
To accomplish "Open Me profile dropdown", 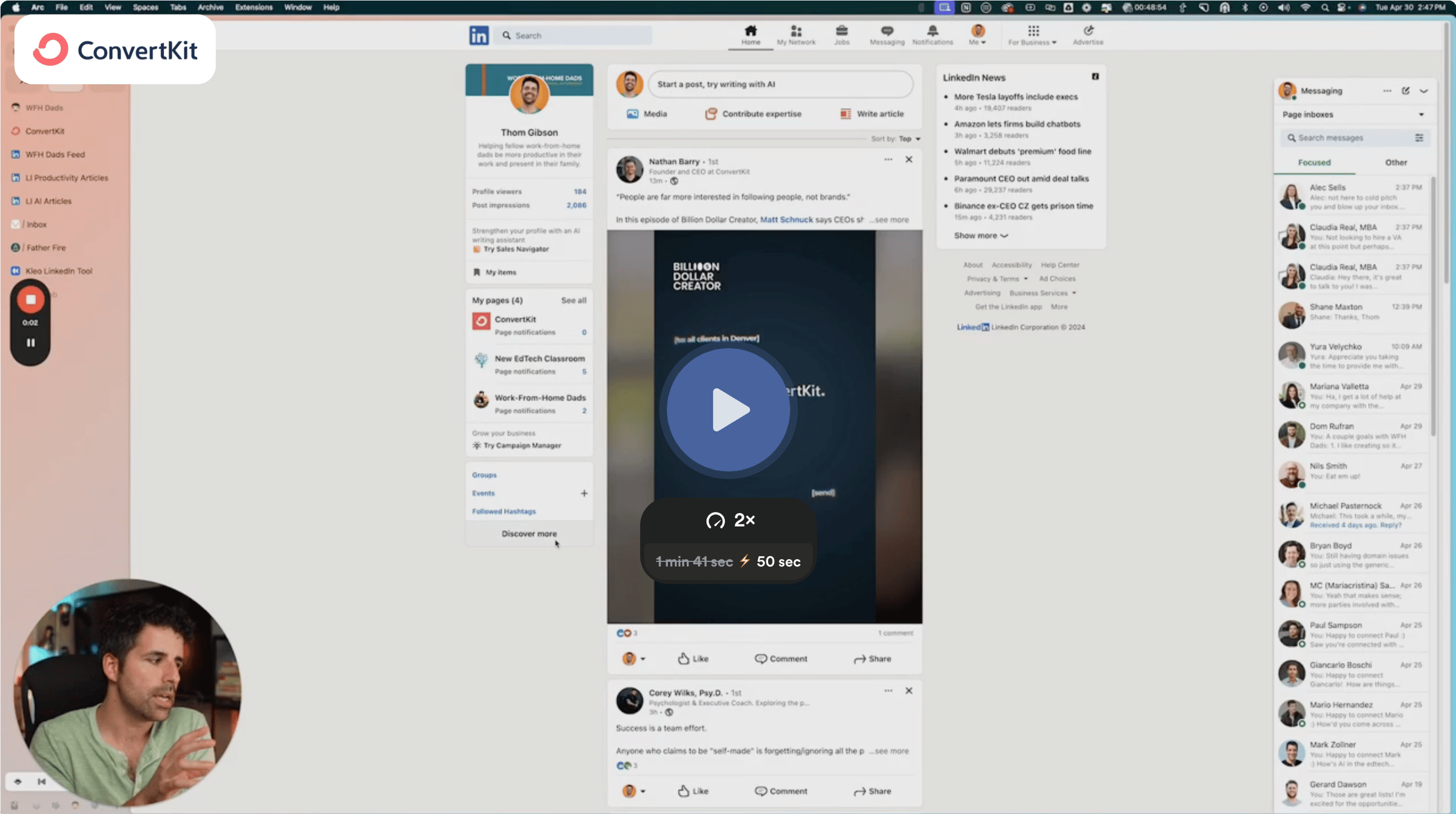I will pyautogui.click(x=977, y=35).
